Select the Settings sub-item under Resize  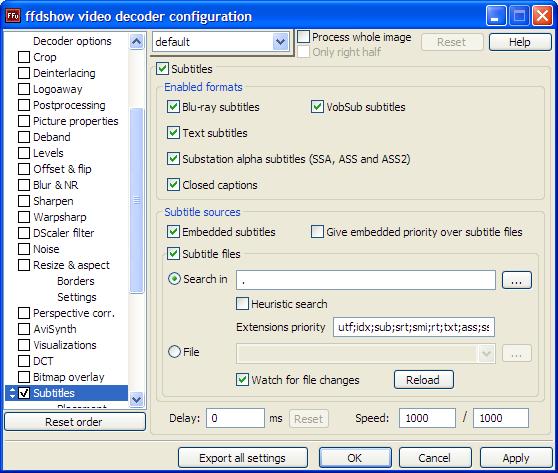pos(77,297)
